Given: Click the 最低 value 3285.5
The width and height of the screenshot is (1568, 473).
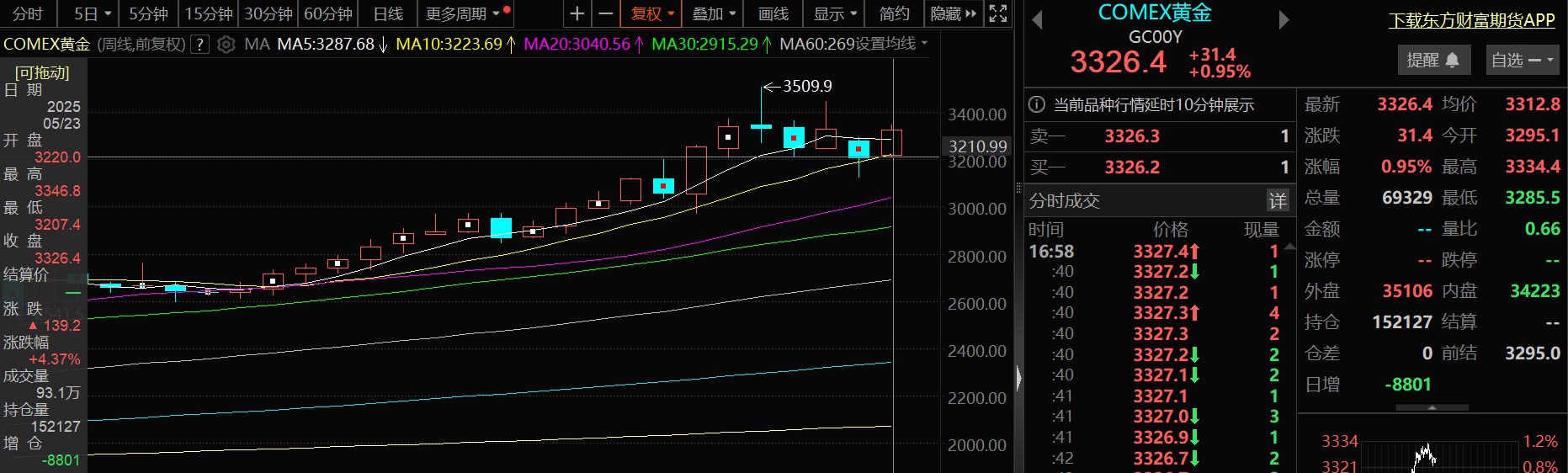Looking at the screenshot, I should pyautogui.click(x=1533, y=198).
